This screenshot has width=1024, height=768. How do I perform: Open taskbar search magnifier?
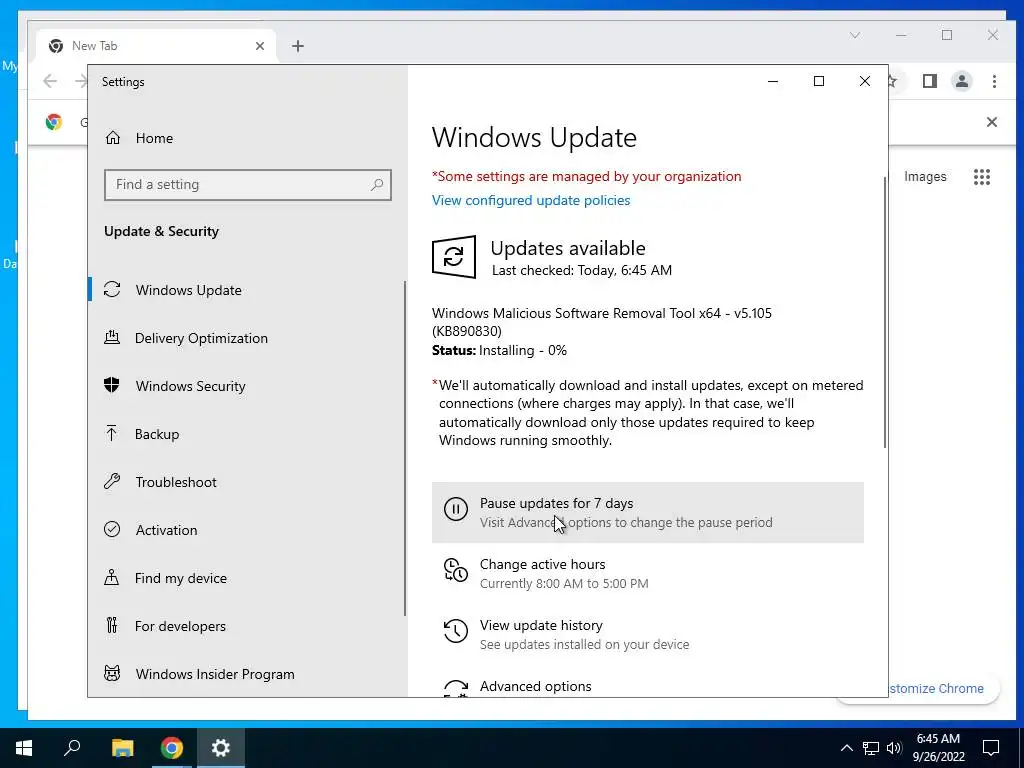coord(72,748)
